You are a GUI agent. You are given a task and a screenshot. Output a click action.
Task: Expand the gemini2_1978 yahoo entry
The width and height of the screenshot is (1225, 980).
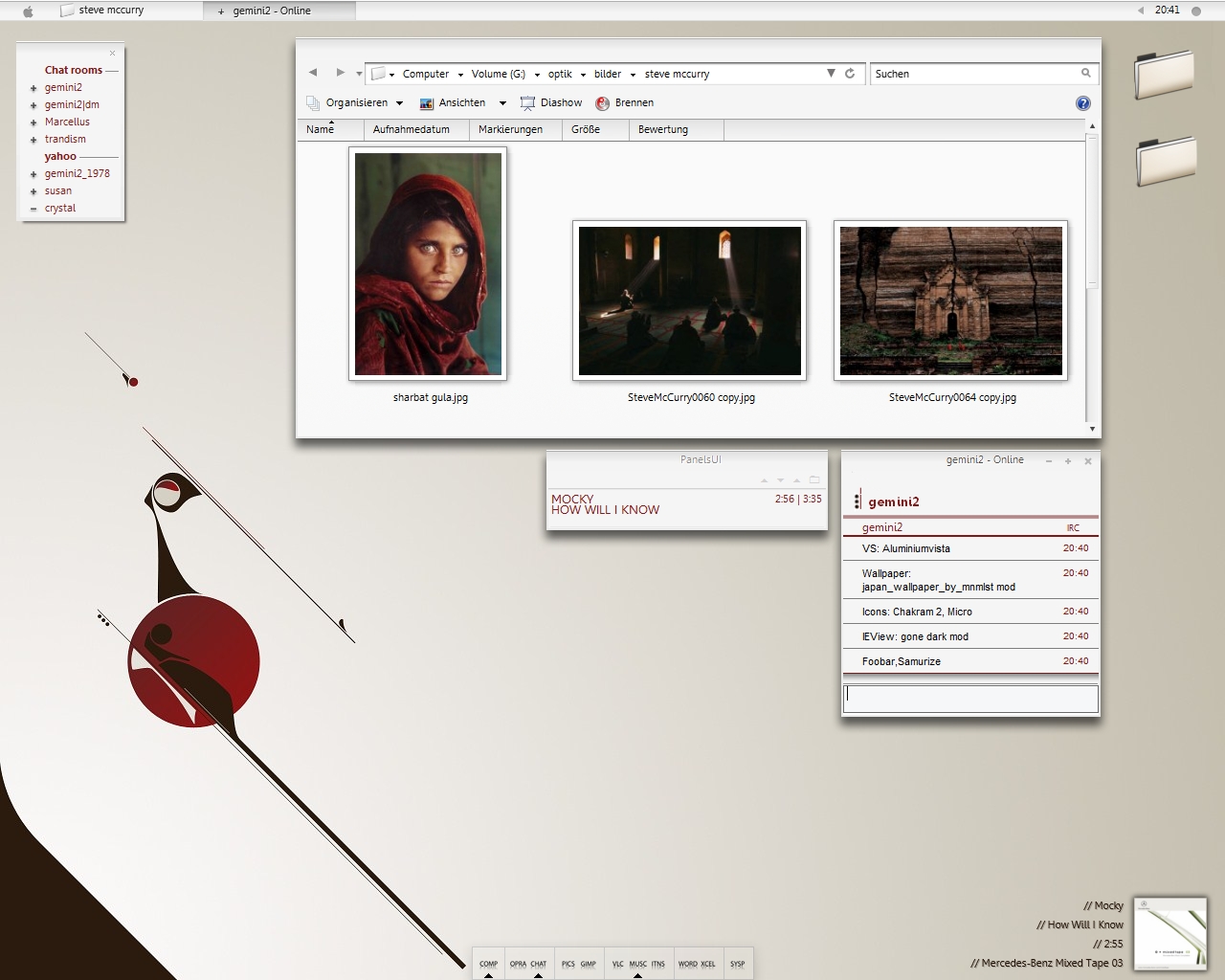coord(33,174)
